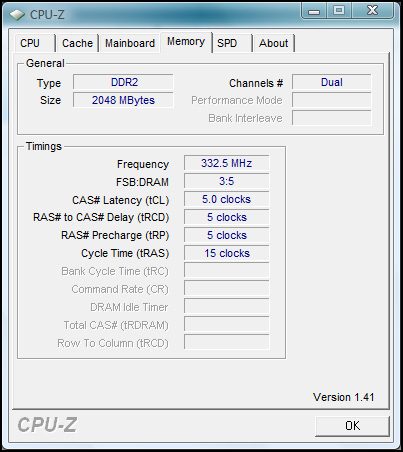Viewport: 403px width, 452px height.
Task: Click the CPU-Z logo at bottom
Action: (47, 425)
